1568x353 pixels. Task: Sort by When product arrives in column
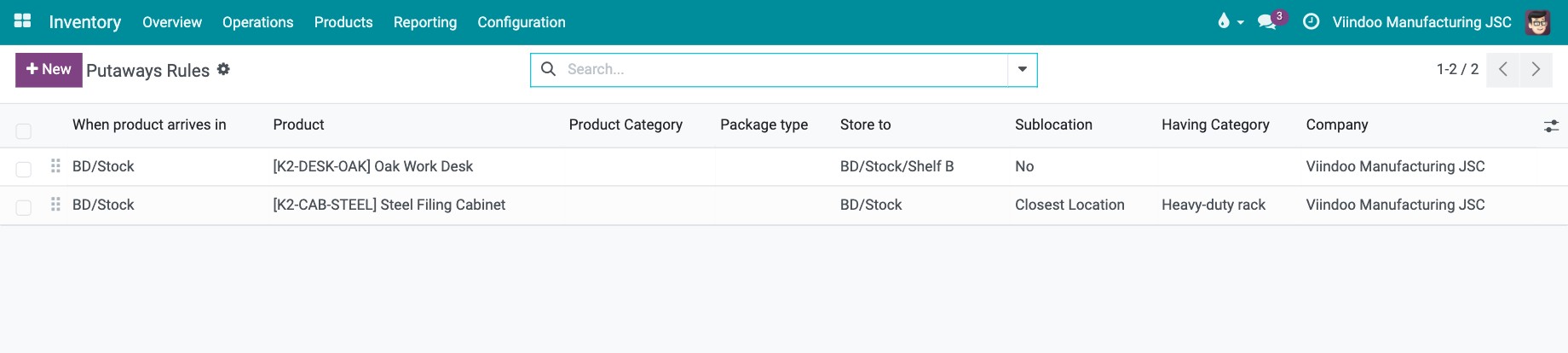(149, 124)
